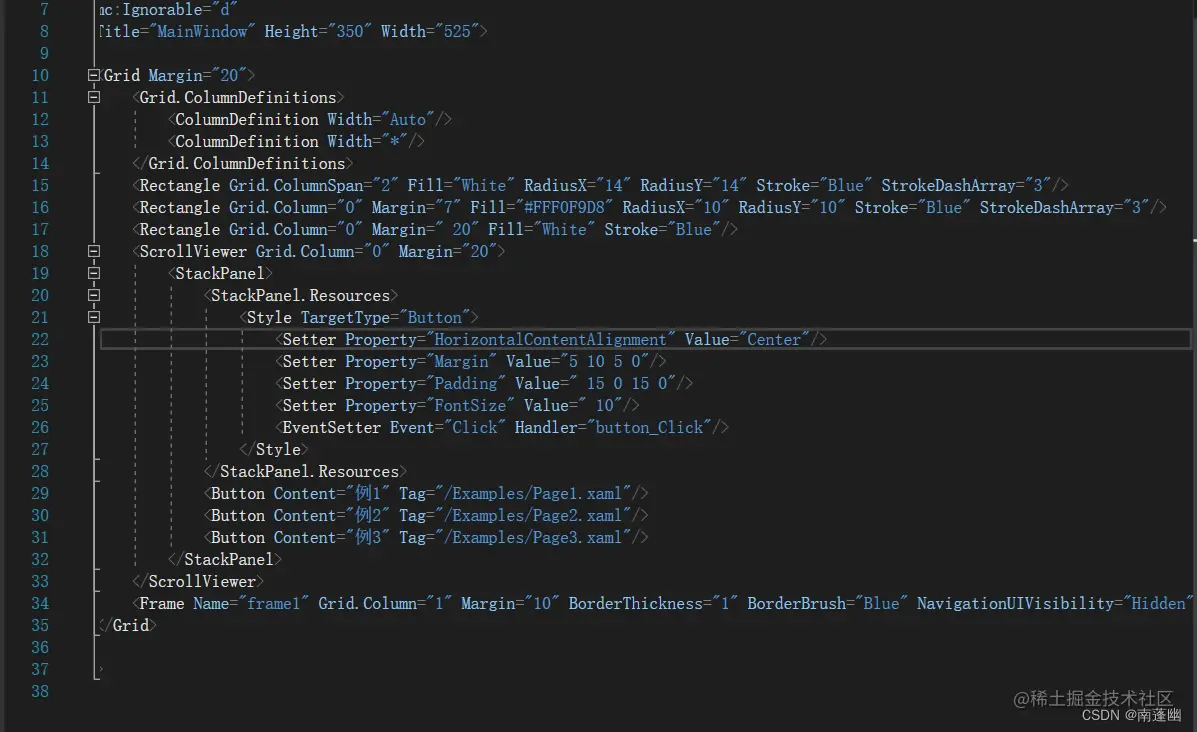The image size is (1197, 732).
Task: Click the Fill="White" attribute on line 17
Action: [x=541, y=230]
